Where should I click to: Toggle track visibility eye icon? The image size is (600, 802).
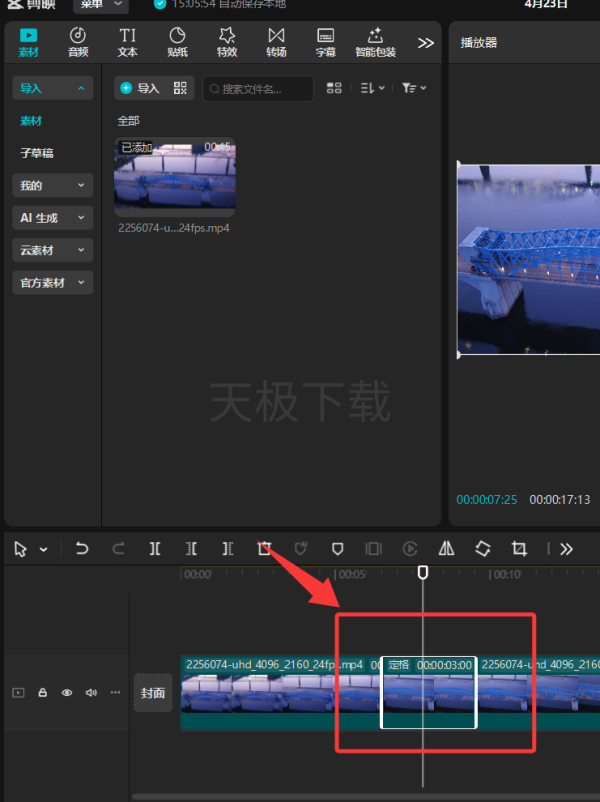point(67,693)
